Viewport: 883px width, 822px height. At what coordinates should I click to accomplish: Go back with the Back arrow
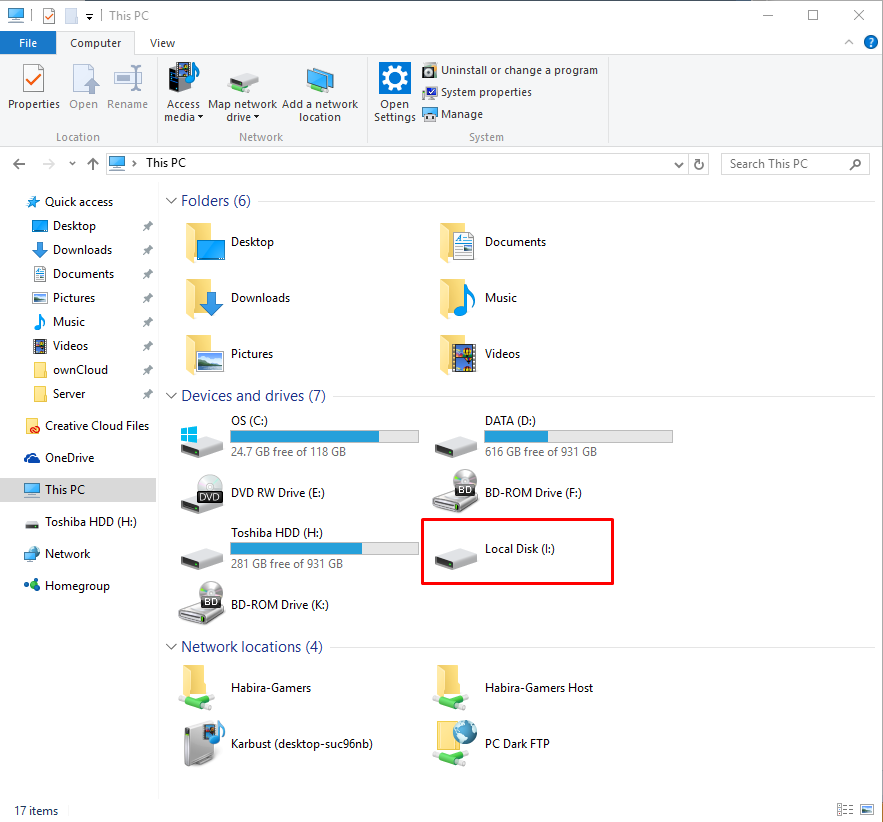19,164
